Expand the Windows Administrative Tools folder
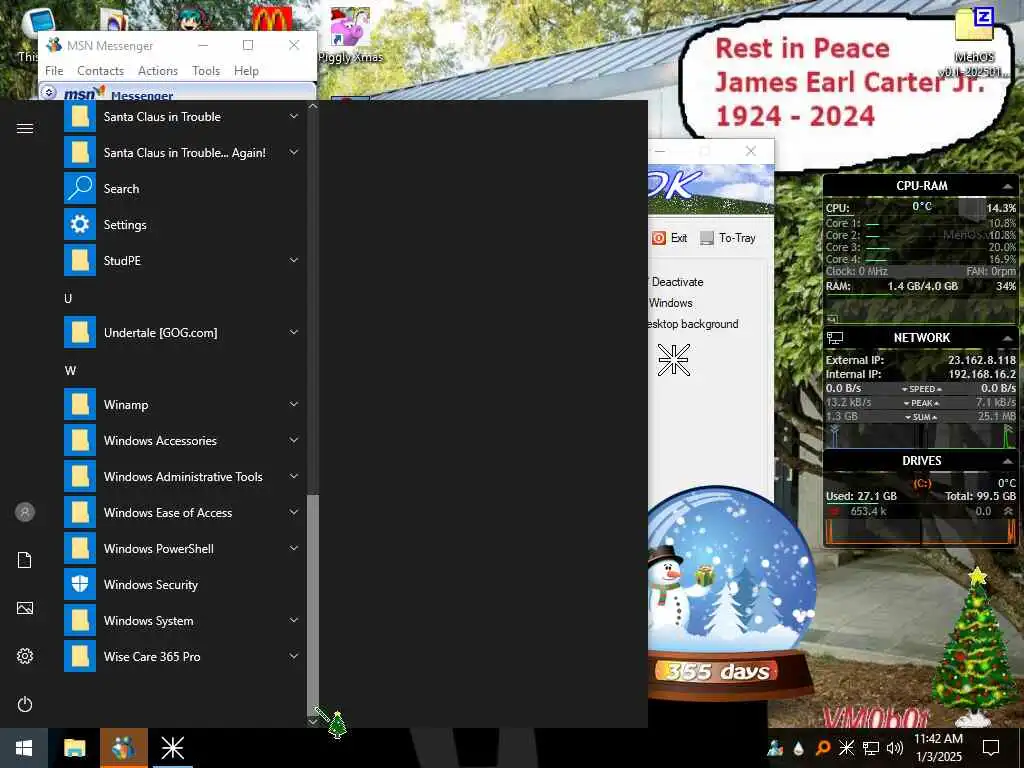 pyautogui.click(x=294, y=476)
